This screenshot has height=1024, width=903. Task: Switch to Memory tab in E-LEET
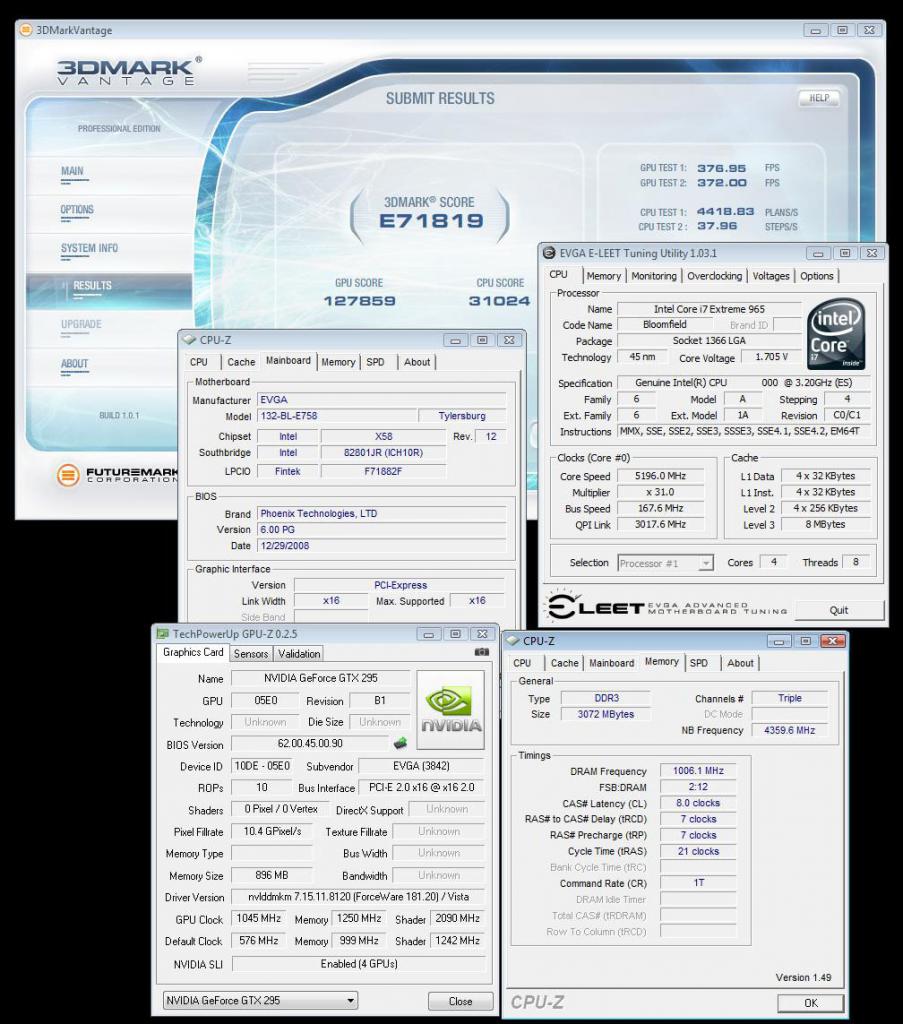coord(604,276)
